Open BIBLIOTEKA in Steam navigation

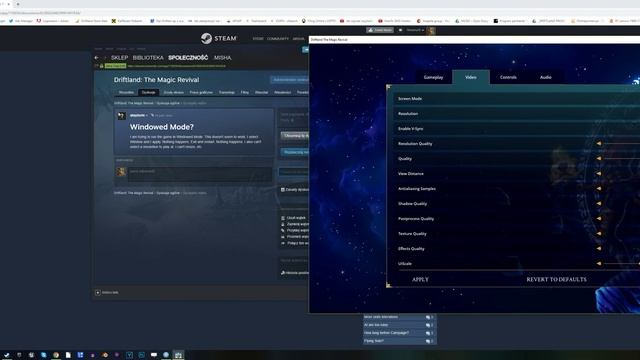click(148, 58)
